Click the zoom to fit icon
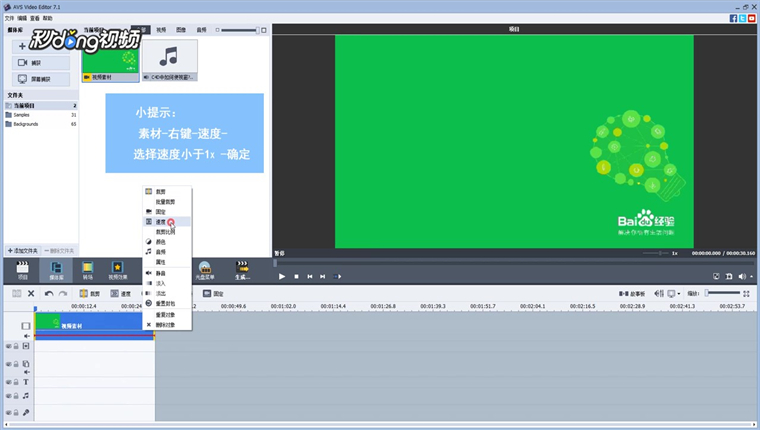 [x=746, y=293]
